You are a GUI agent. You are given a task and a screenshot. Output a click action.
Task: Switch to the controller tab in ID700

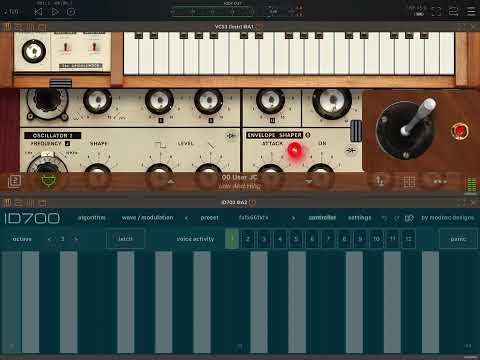tap(322, 218)
